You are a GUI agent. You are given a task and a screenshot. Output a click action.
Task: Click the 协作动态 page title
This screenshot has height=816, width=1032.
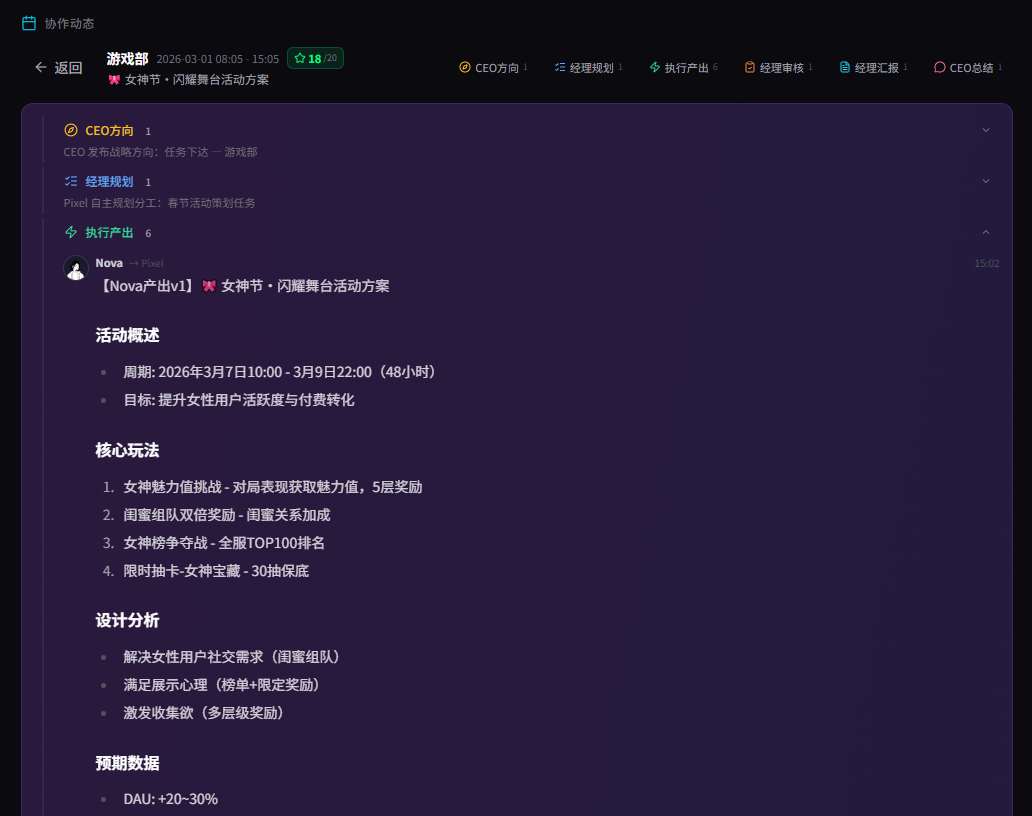tap(69, 24)
